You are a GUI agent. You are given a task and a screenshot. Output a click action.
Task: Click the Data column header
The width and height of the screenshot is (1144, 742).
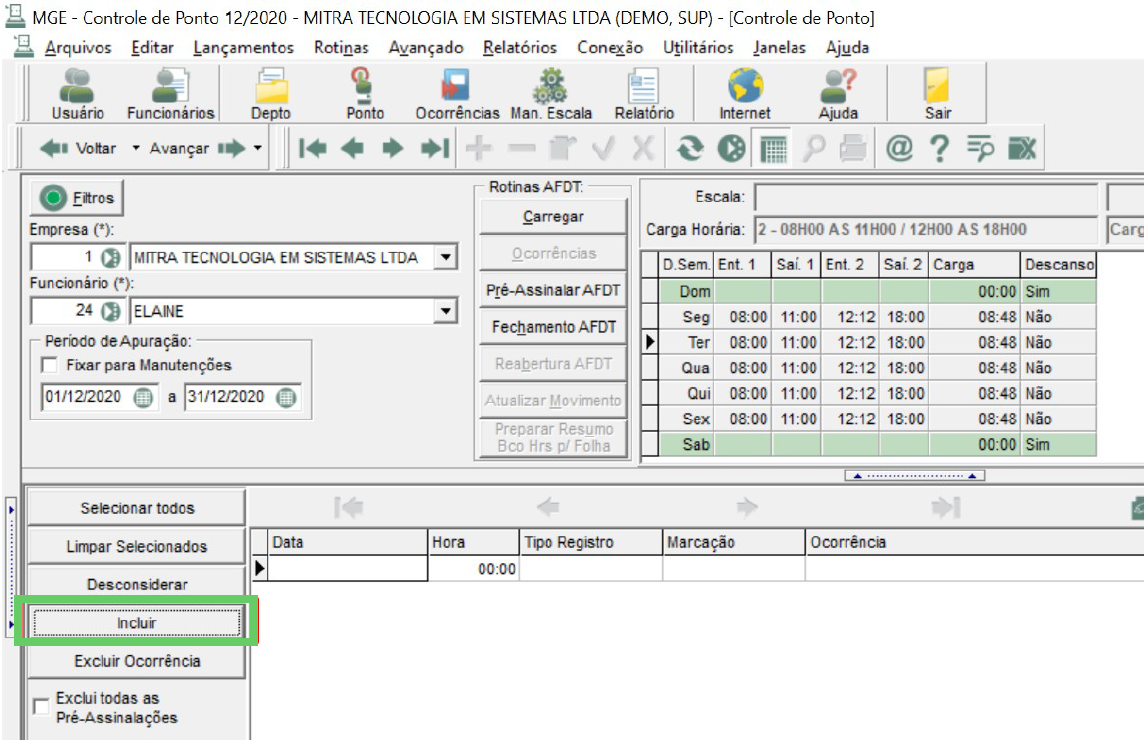point(347,542)
